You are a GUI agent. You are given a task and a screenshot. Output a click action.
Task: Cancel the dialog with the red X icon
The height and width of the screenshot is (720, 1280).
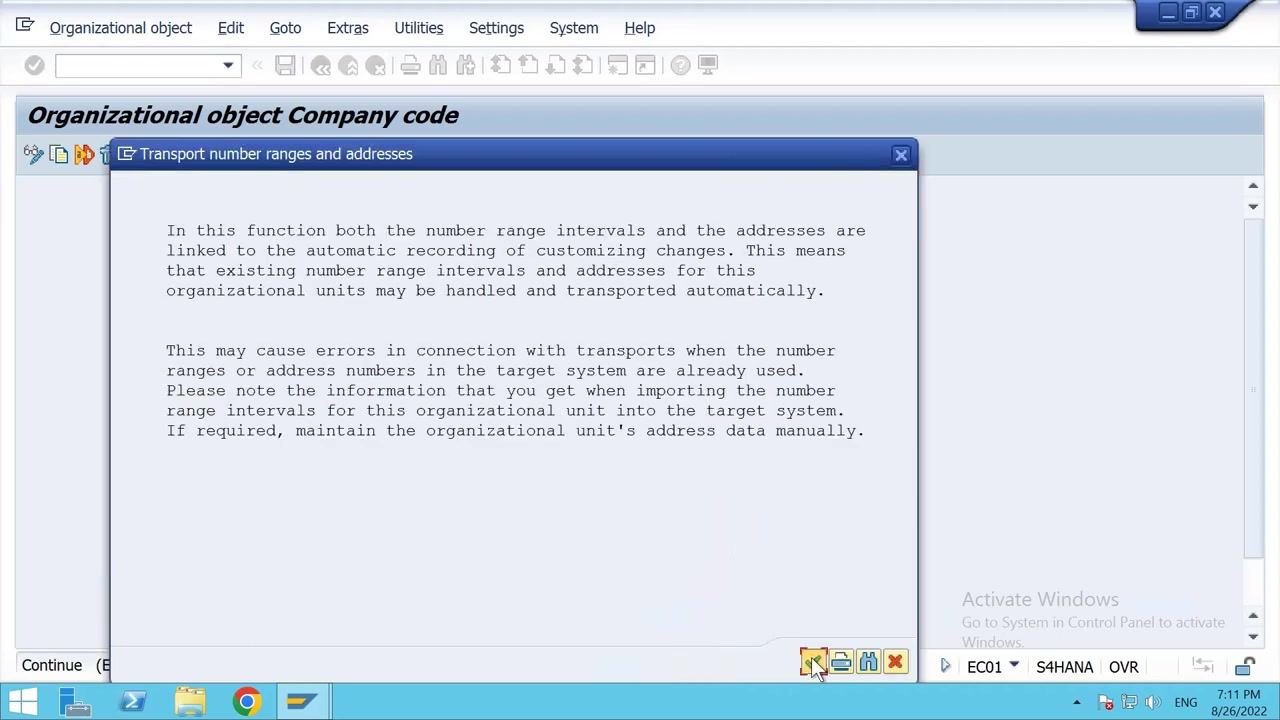point(895,662)
